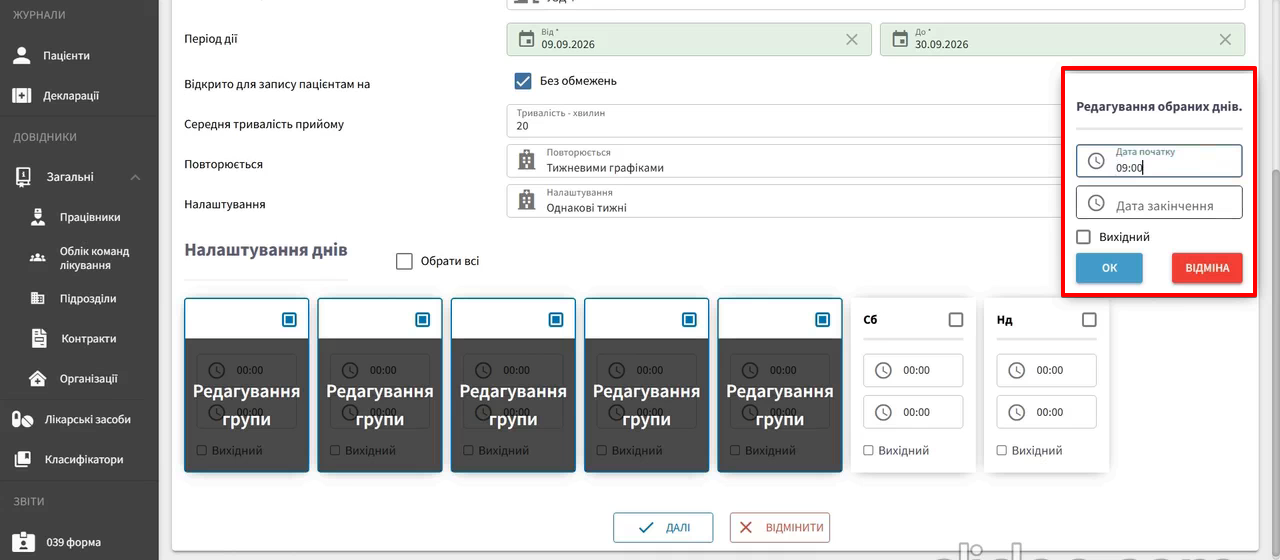Click clock icon of Нд end time
The width and height of the screenshot is (1280, 560).
pyautogui.click(x=1017, y=412)
